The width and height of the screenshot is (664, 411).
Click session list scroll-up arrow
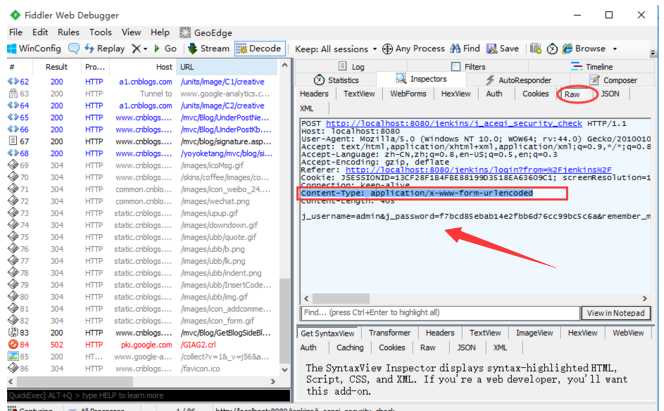coord(285,66)
